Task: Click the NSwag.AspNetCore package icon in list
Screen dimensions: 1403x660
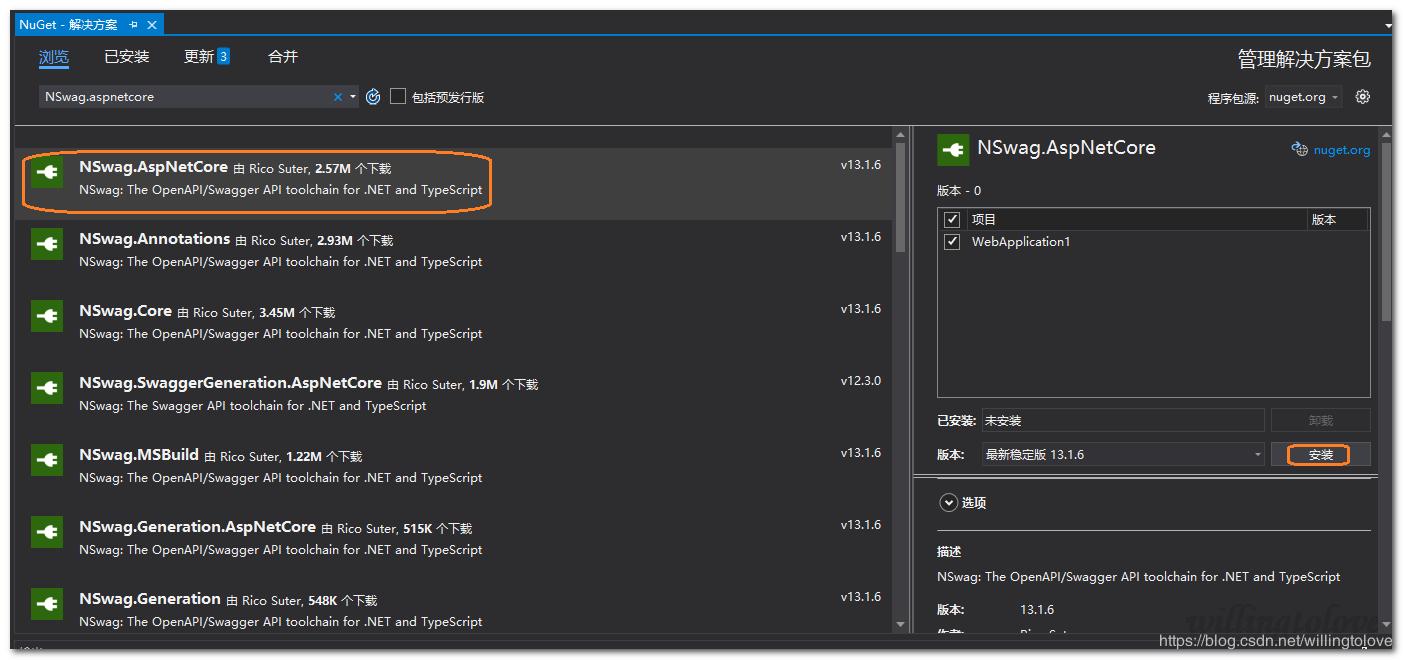Action: pyautogui.click(x=47, y=173)
